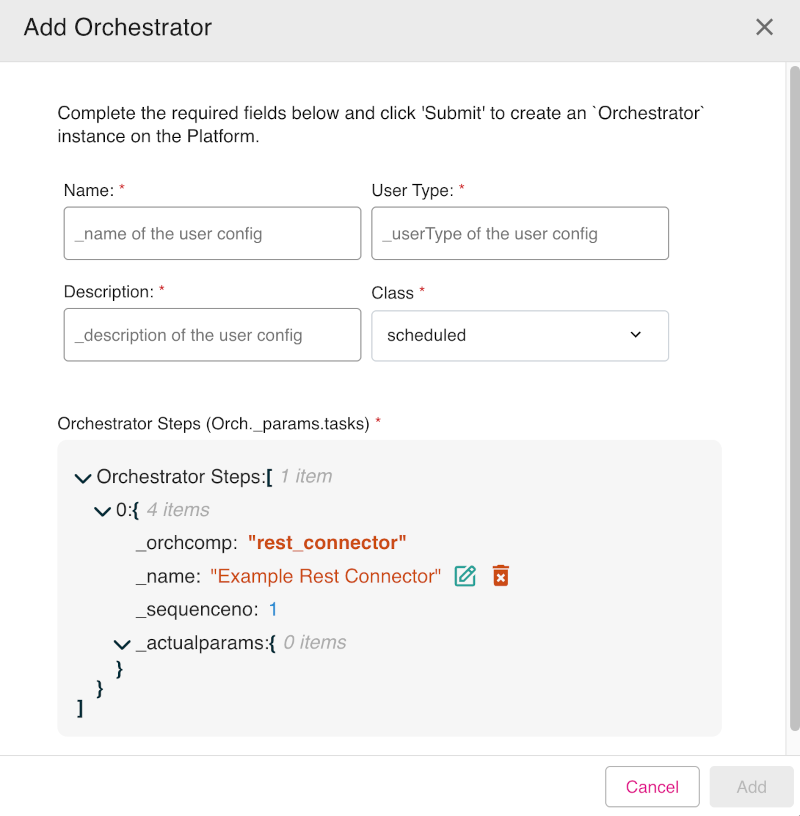Click the _sequenceno value 1
This screenshot has height=816, width=800.
click(x=273, y=609)
